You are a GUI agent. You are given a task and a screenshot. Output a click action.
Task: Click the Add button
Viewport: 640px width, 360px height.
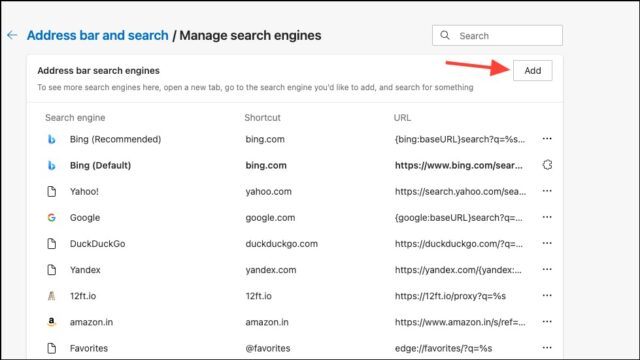point(533,71)
